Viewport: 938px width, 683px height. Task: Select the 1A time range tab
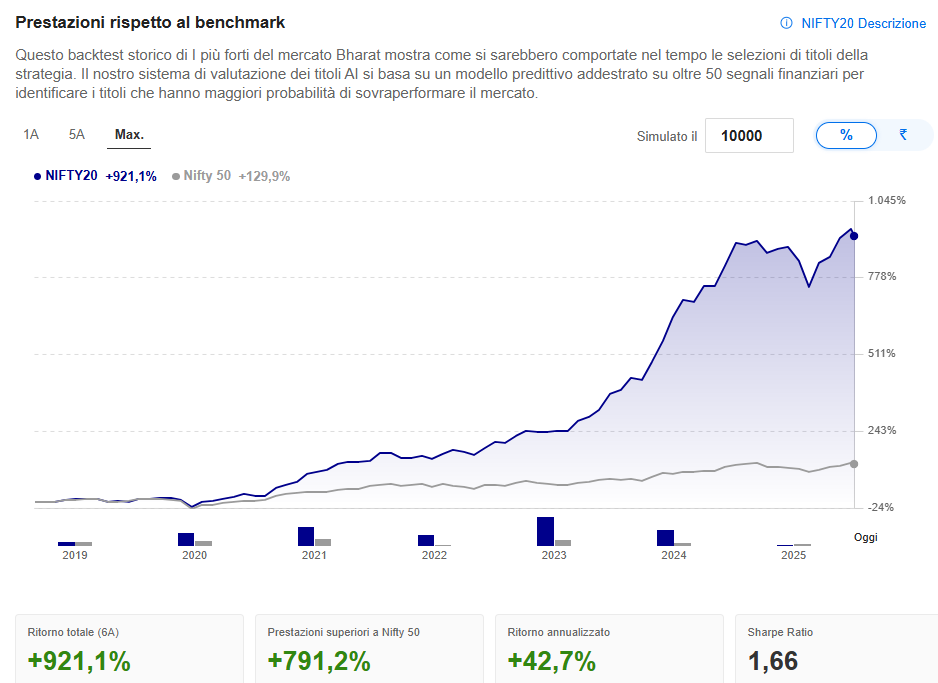click(31, 135)
